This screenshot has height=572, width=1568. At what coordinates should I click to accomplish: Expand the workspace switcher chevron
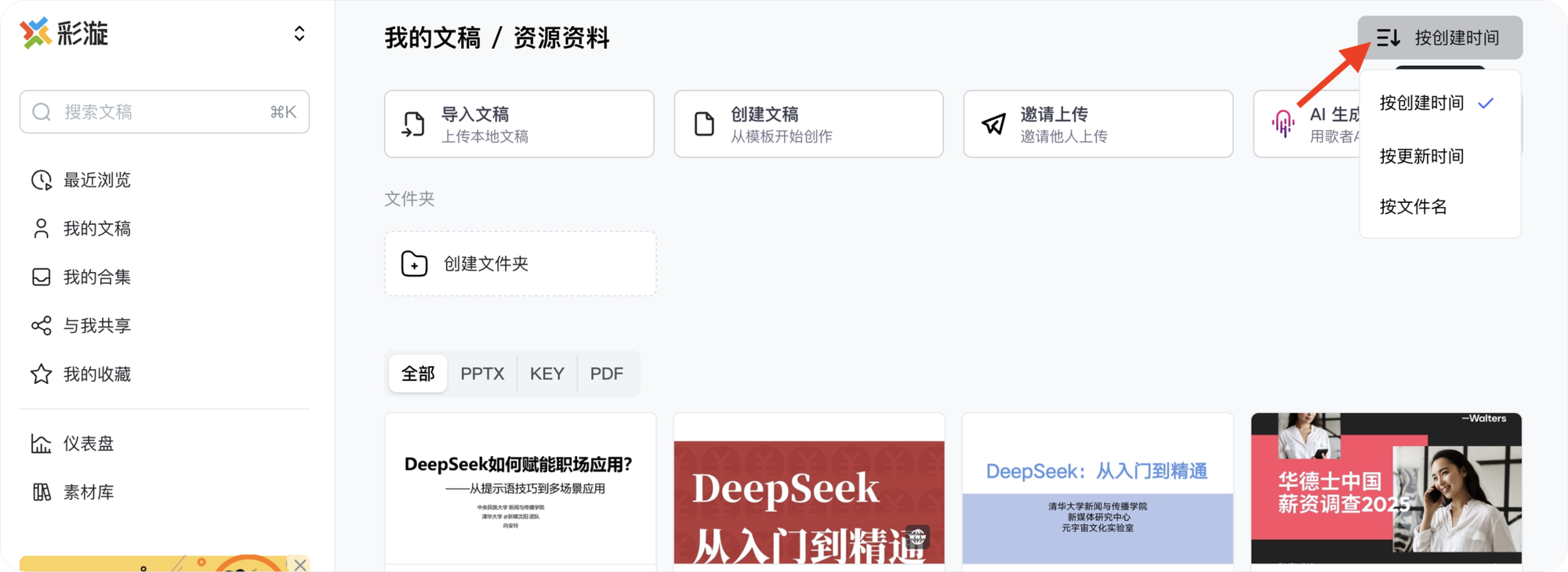click(x=299, y=34)
